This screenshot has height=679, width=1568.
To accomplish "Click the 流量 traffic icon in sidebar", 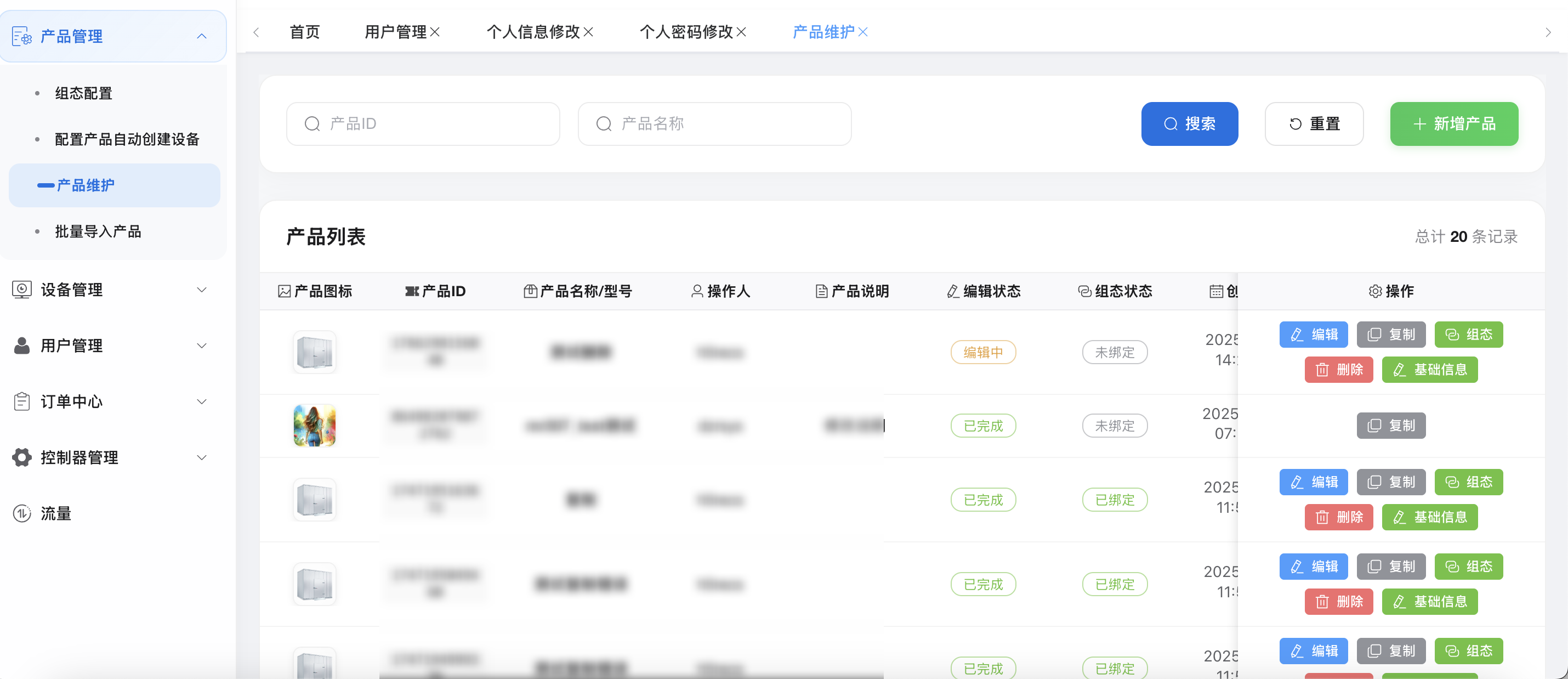I will (x=21, y=513).
